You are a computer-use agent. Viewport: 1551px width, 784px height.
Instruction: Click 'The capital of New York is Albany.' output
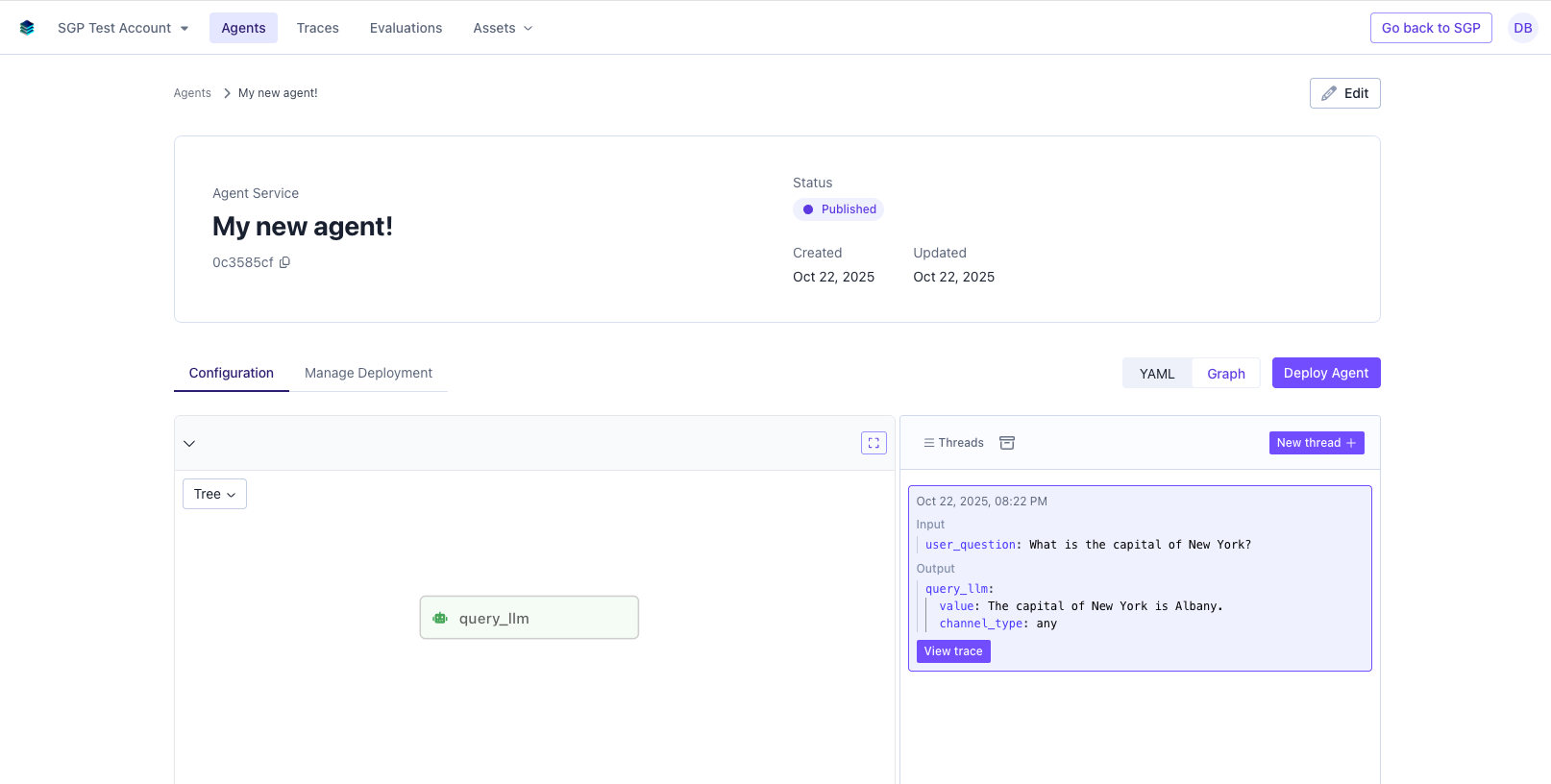tap(1105, 606)
